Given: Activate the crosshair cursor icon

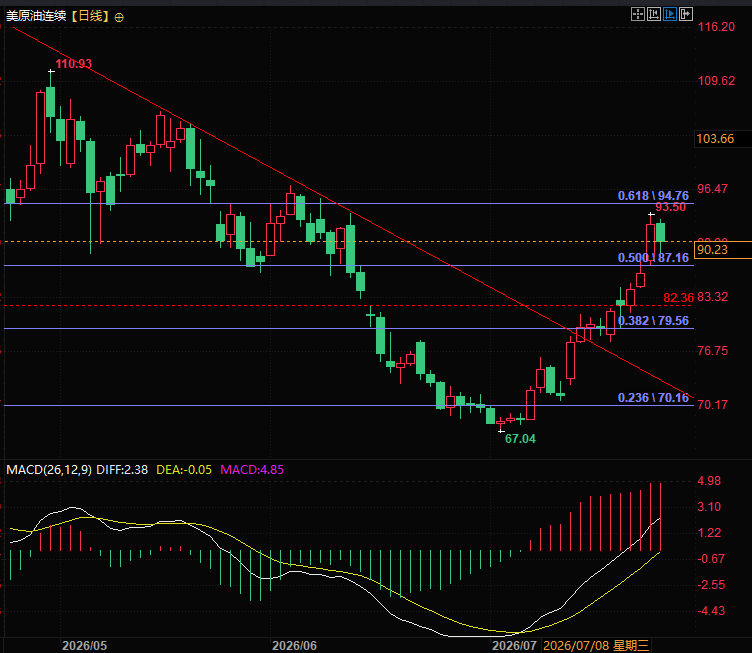Looking at the screenshot, I should point(637,14).
